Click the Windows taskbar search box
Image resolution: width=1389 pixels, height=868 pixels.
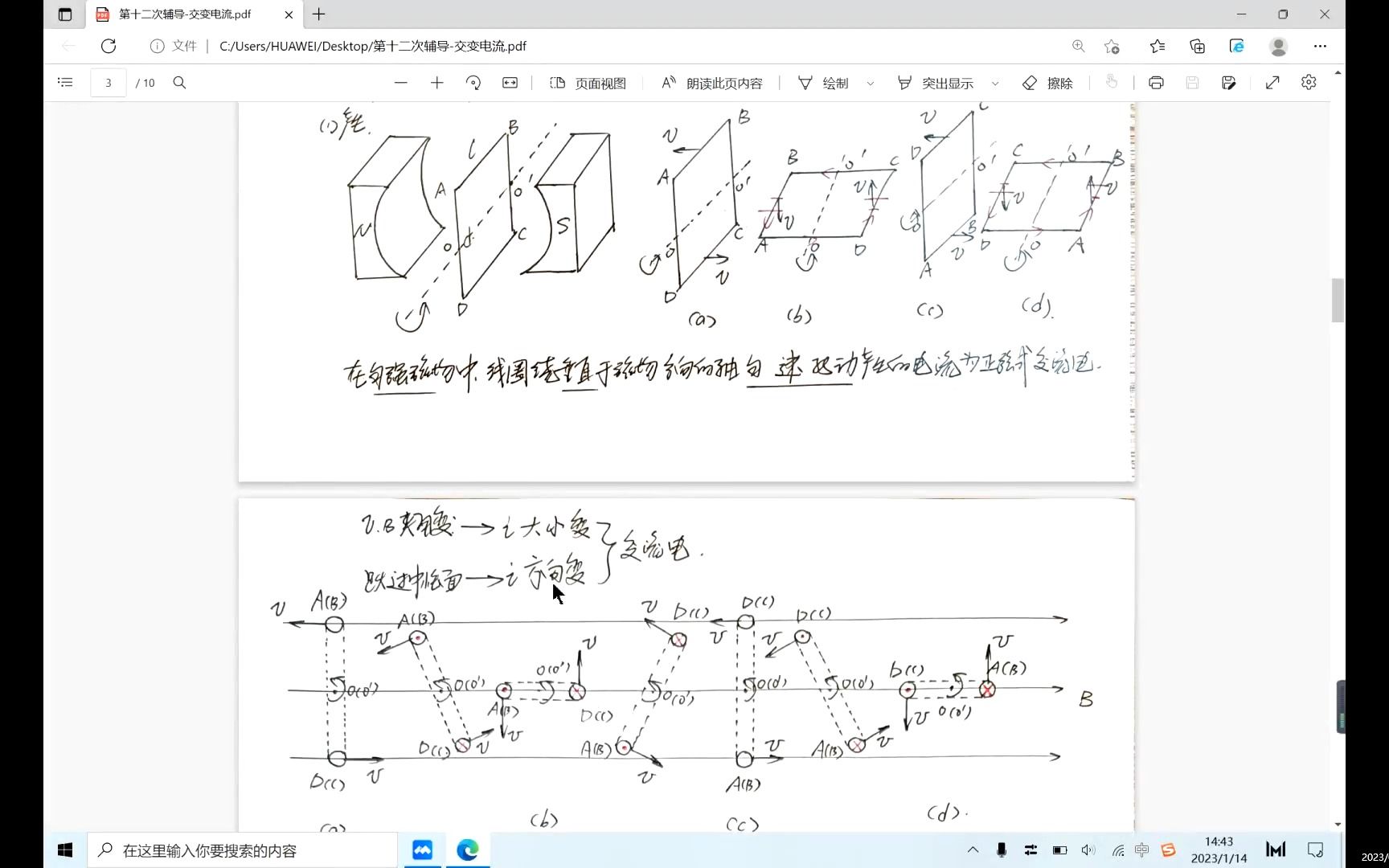click(x=243, y=850)
